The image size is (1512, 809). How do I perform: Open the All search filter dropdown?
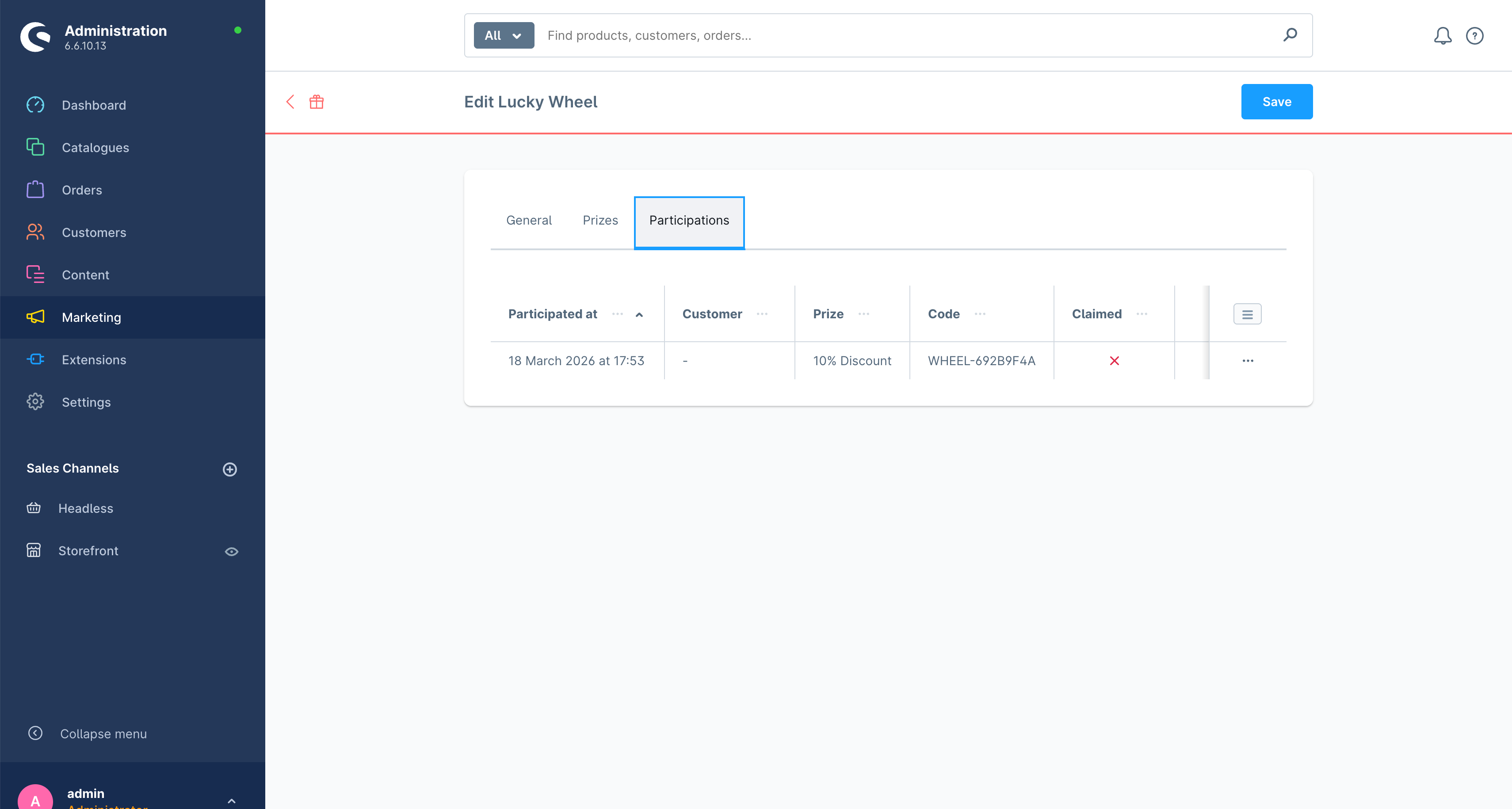tap(503, 35)
